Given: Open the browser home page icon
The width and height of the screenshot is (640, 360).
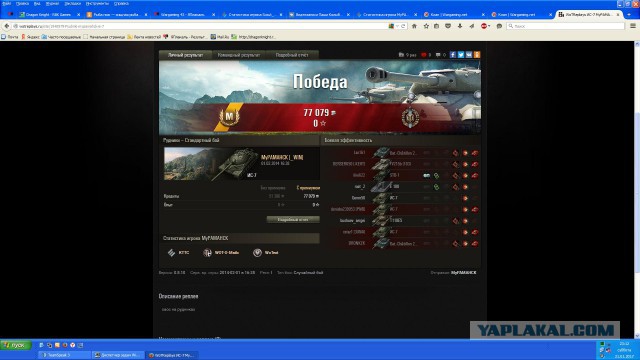Looking at the screenshot, I should click(x=414, y=26).
